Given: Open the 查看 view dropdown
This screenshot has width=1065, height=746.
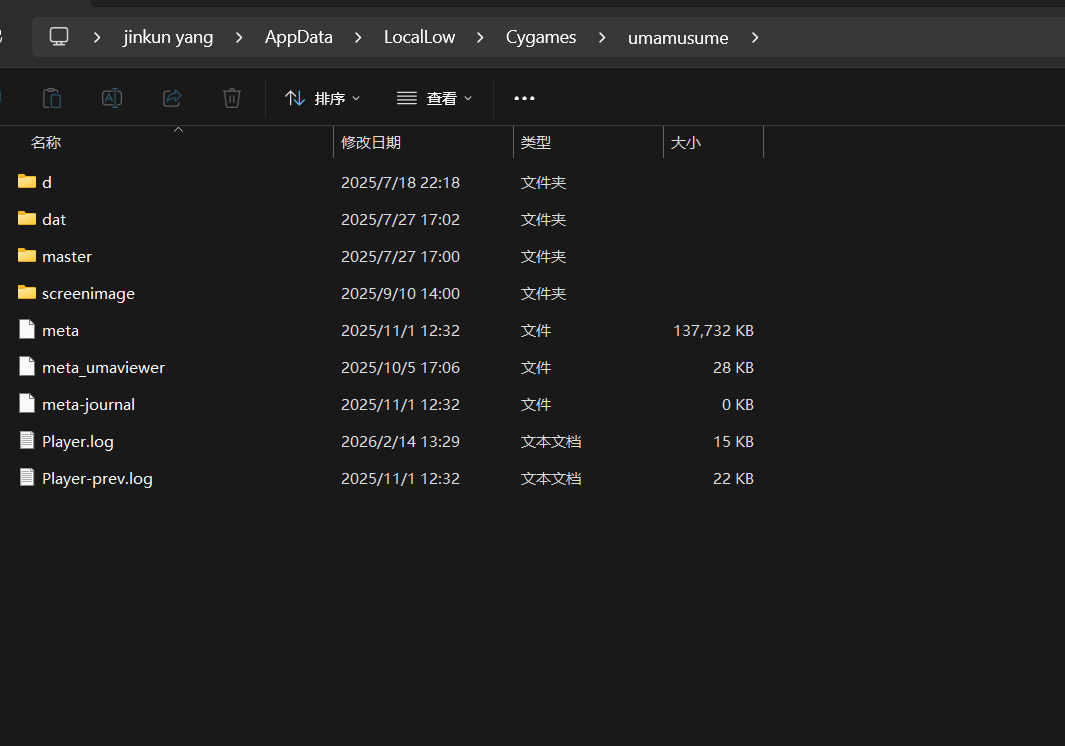Looking at the screenshot, I should (x=434, y=99).
